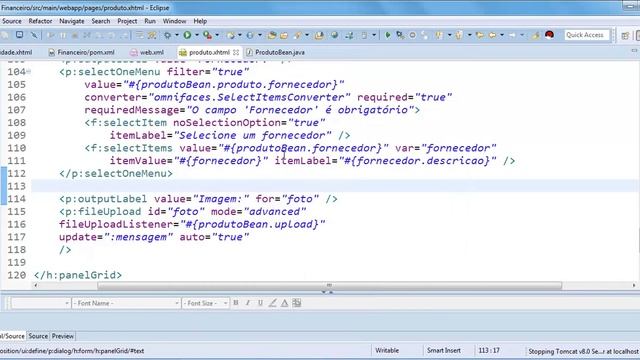Click the green Run button in toolbar
The width and height of the screenshot is (640, 360).
click(x=187, y=35)
